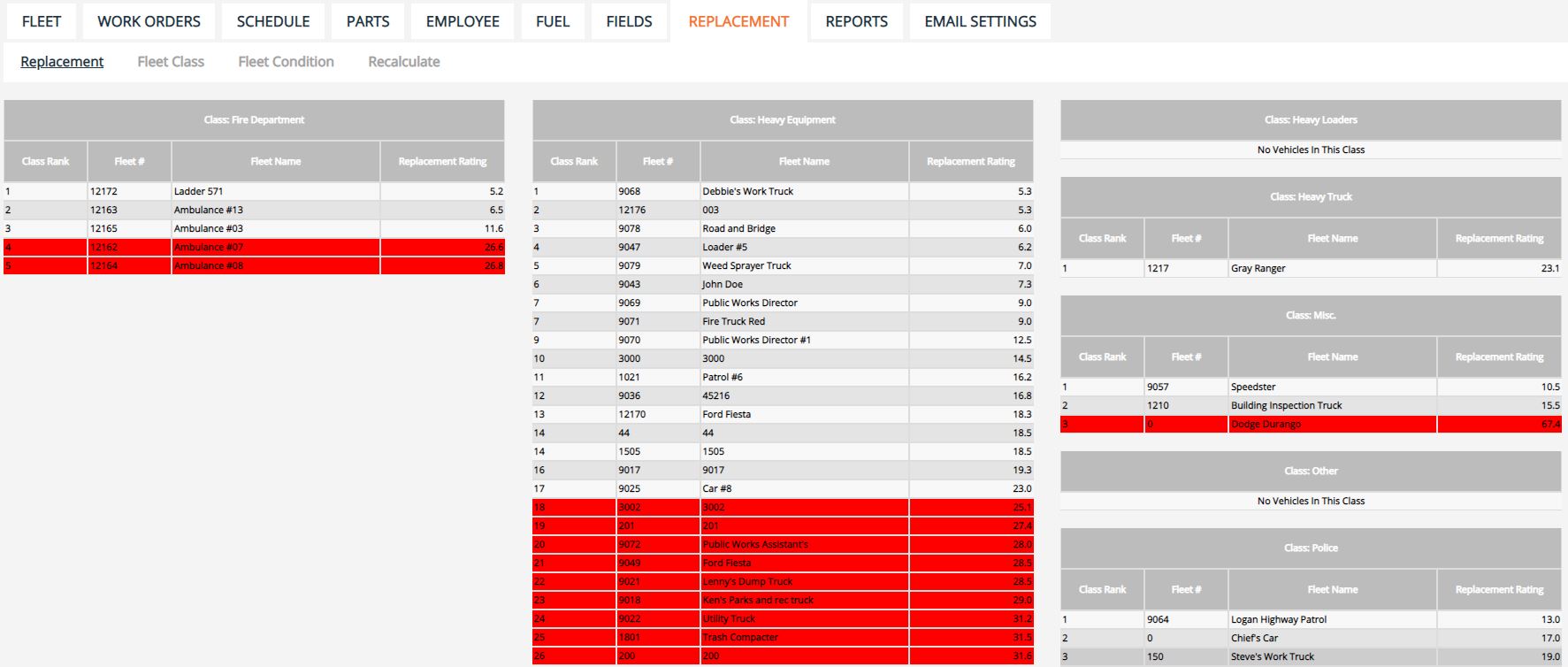1568x667 pixels.
Task: Click Building Inspection Truck entry
Action: (1286, 405)
